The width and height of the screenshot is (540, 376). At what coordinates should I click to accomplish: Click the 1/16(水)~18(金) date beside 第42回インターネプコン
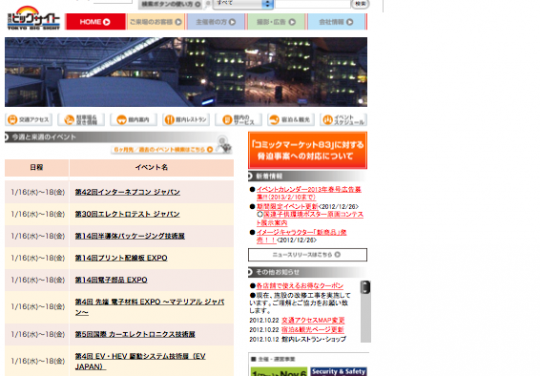[38, 192]
